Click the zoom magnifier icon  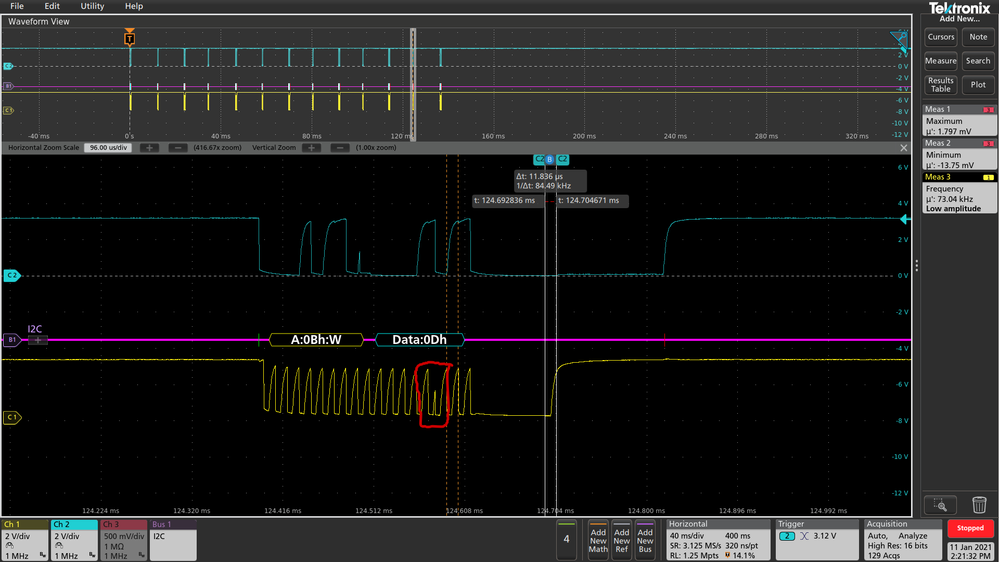940,506
